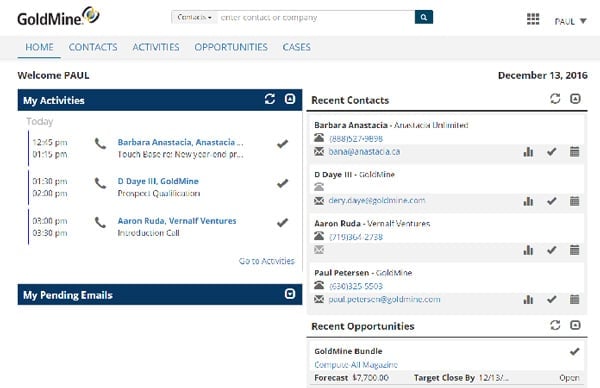The height and width of the screenshot is (388, 600).
Task: Call phone number (630)325-5503
Action: click(x=356, y=286)
